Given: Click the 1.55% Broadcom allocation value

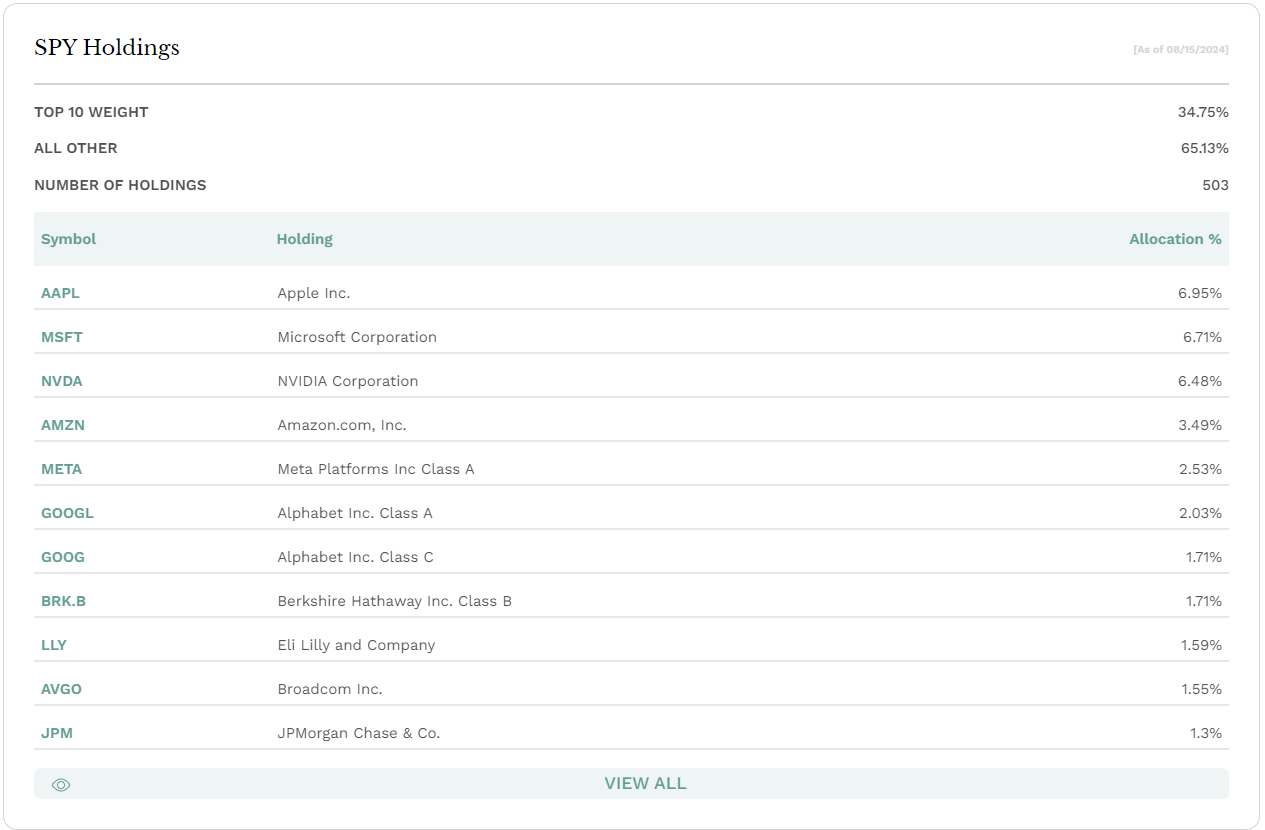Looking at the screenshot, I should pos(1202,689).
